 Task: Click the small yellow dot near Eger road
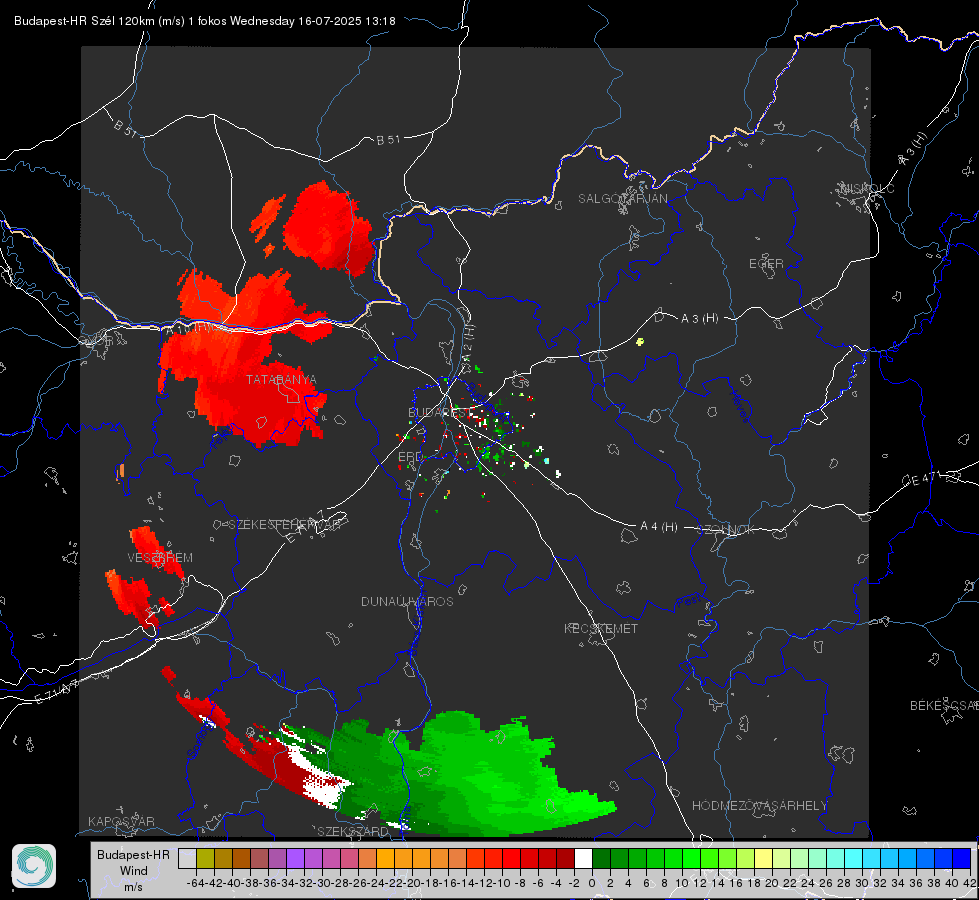(x=639, y=342)
